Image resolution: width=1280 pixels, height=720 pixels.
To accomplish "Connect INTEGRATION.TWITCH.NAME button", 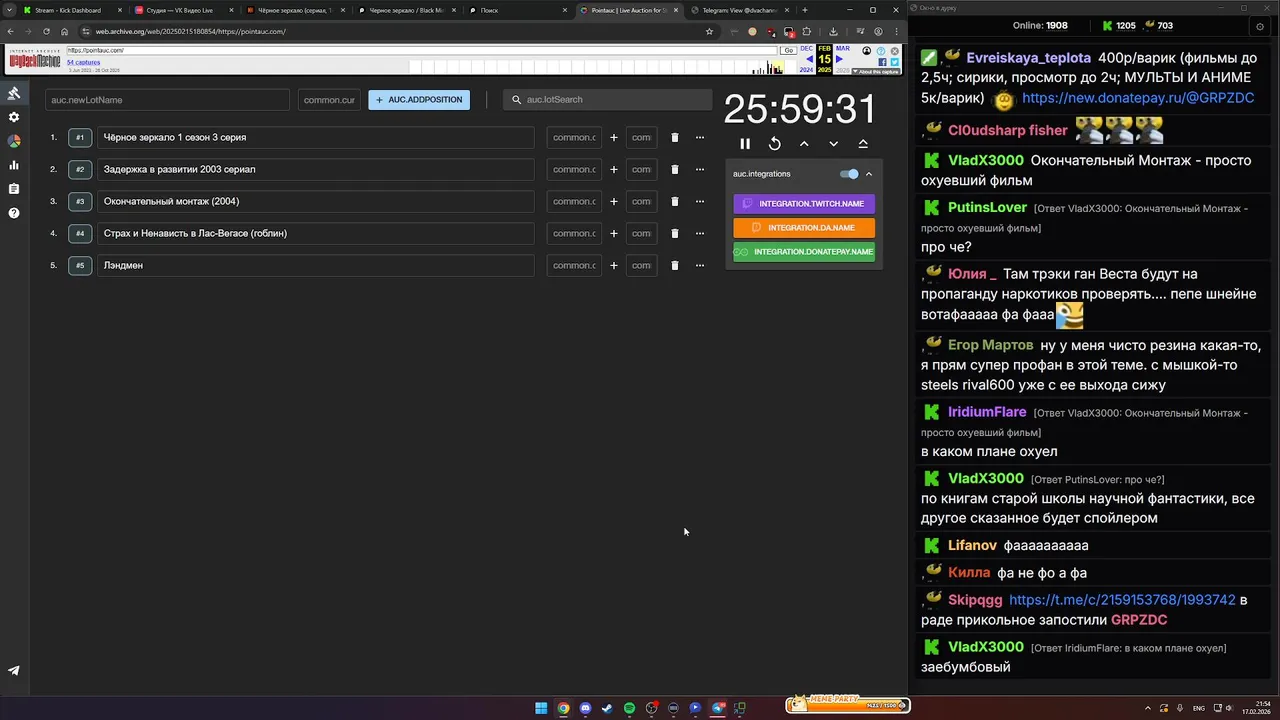I will click(x=804, y=204).
